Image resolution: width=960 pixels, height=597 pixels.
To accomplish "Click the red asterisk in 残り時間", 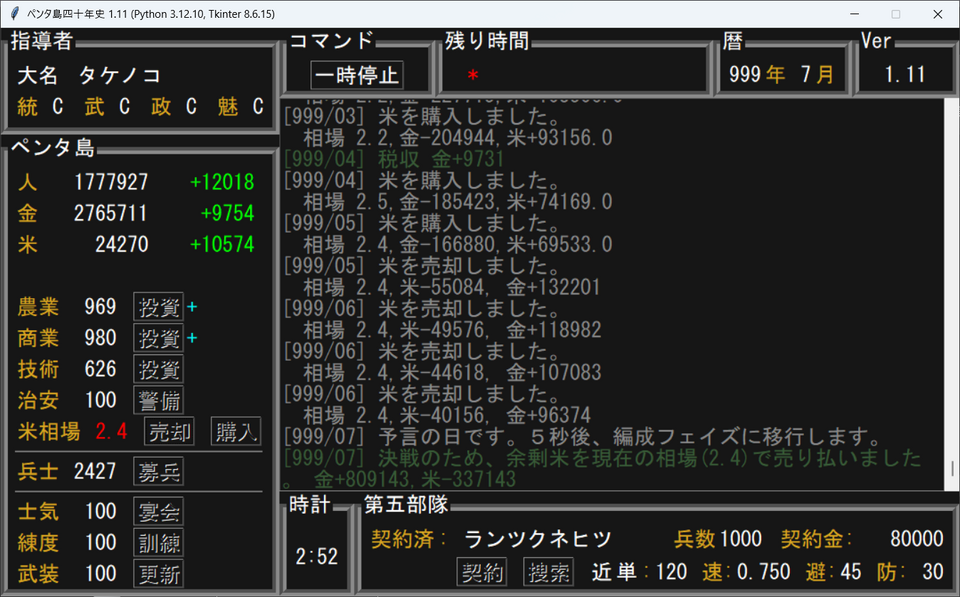I will click(x=473, y=76).
